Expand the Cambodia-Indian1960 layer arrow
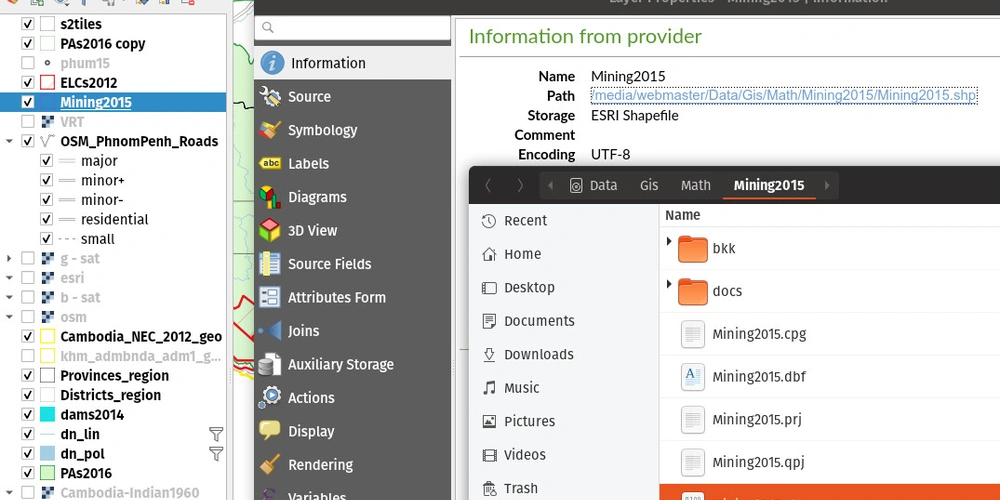Viewport: 1000px width, 500px height. click(9, 492)
